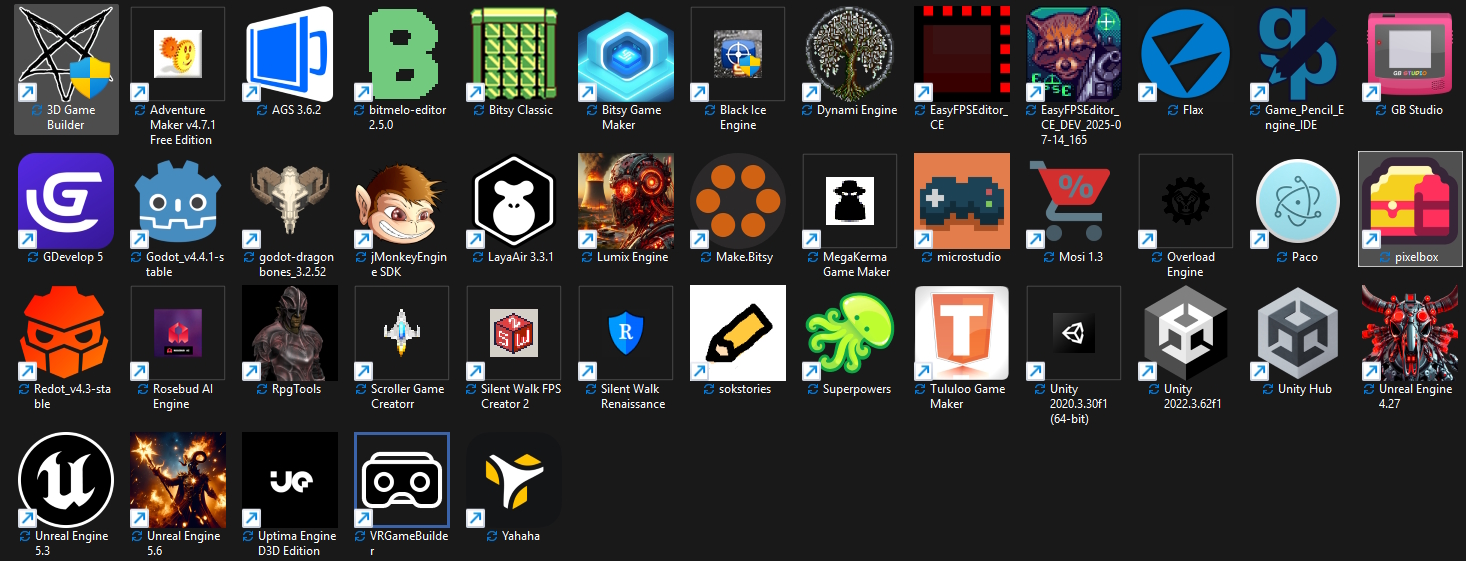This screenshot has height=561, width=1466.
Task: Launch Adventure Maker v4.7.1 Free Edition
Action: (178, 54)
